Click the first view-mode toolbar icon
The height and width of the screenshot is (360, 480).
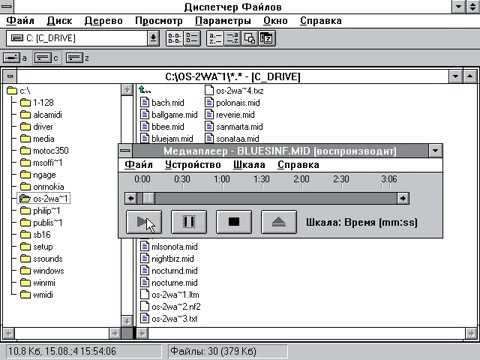tap(174, 38)
